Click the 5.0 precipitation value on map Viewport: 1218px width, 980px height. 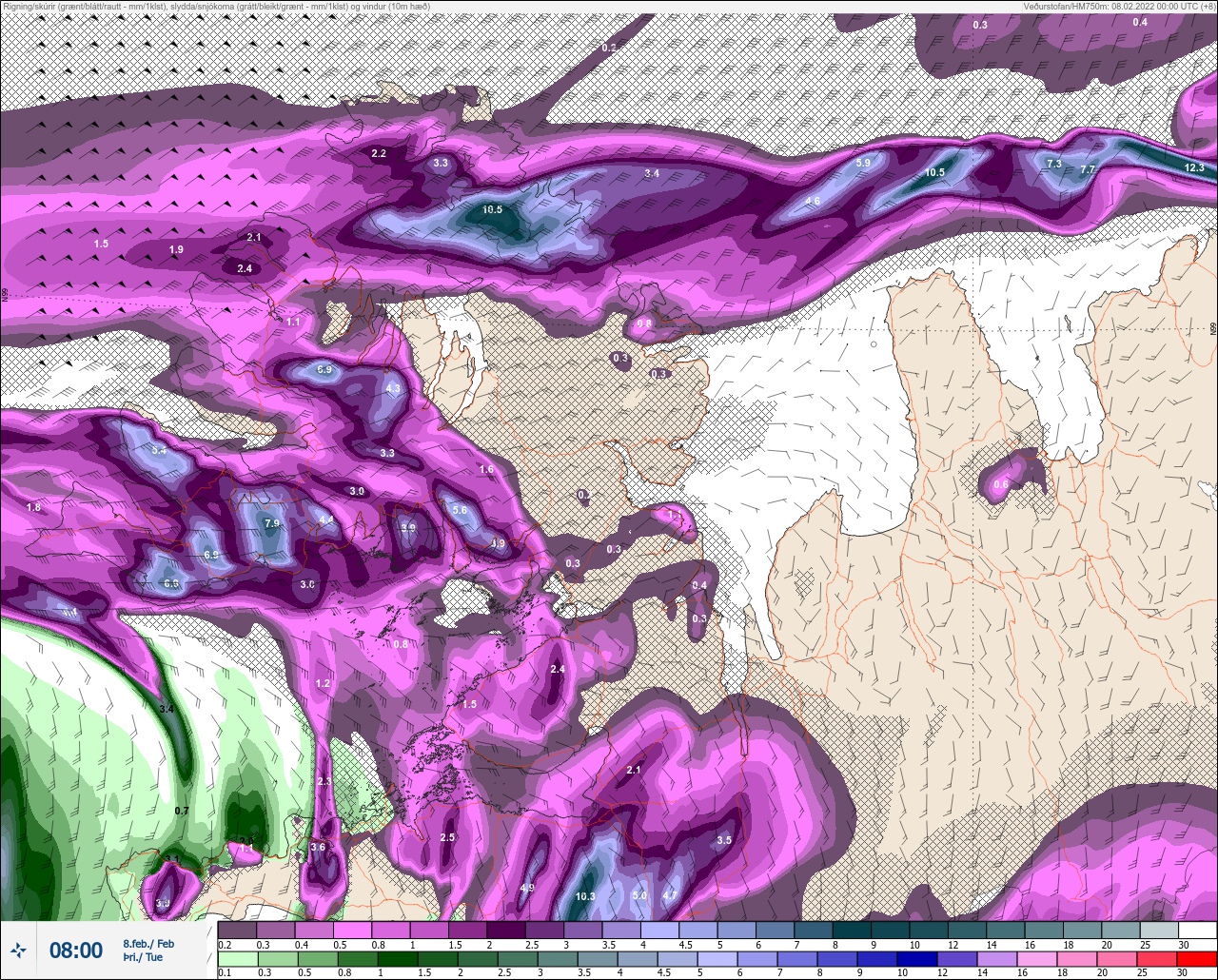tap(639, 896)
